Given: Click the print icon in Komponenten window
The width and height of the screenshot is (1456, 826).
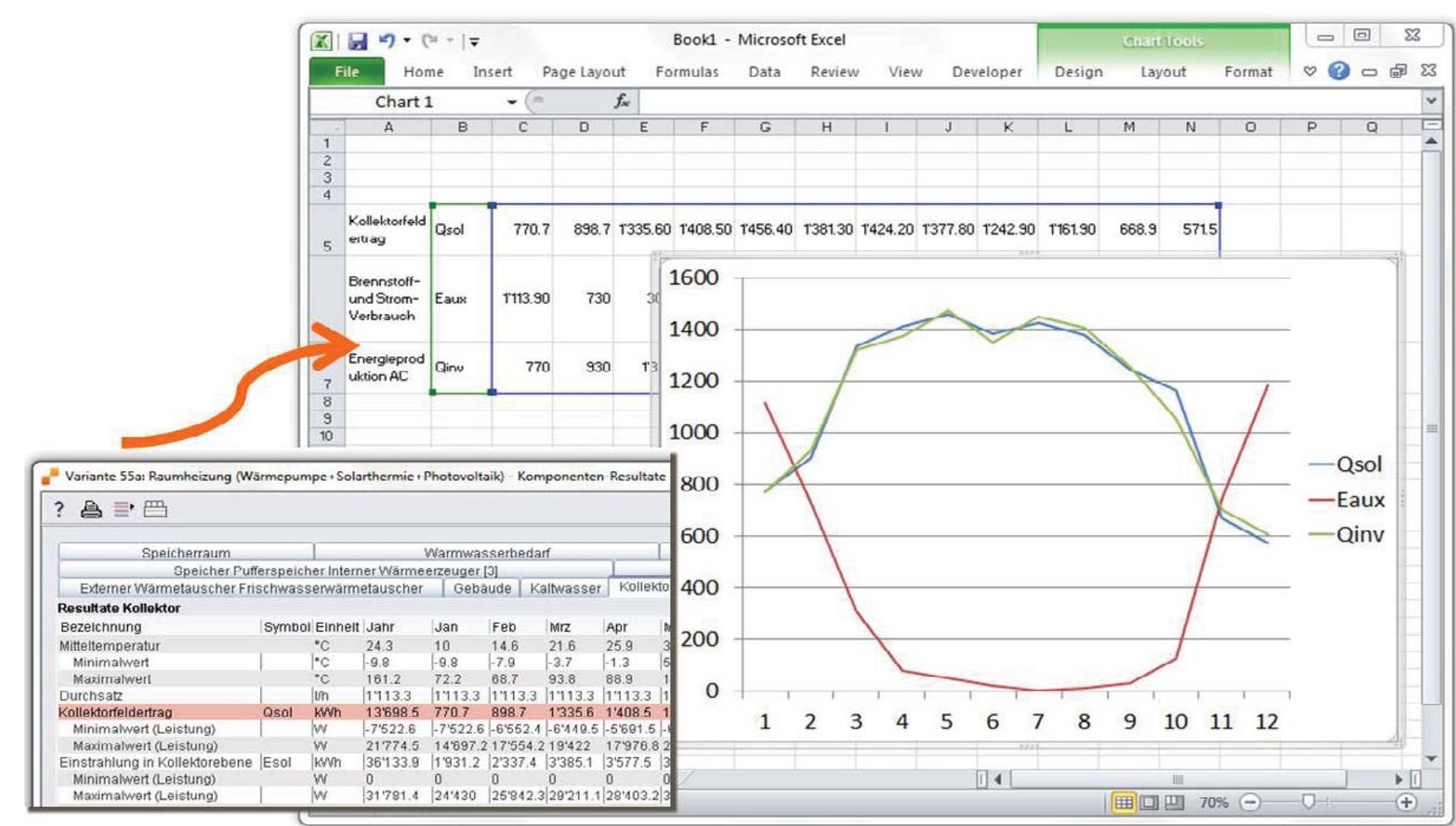Looking at the screenshot, I should tap(91, 509).
